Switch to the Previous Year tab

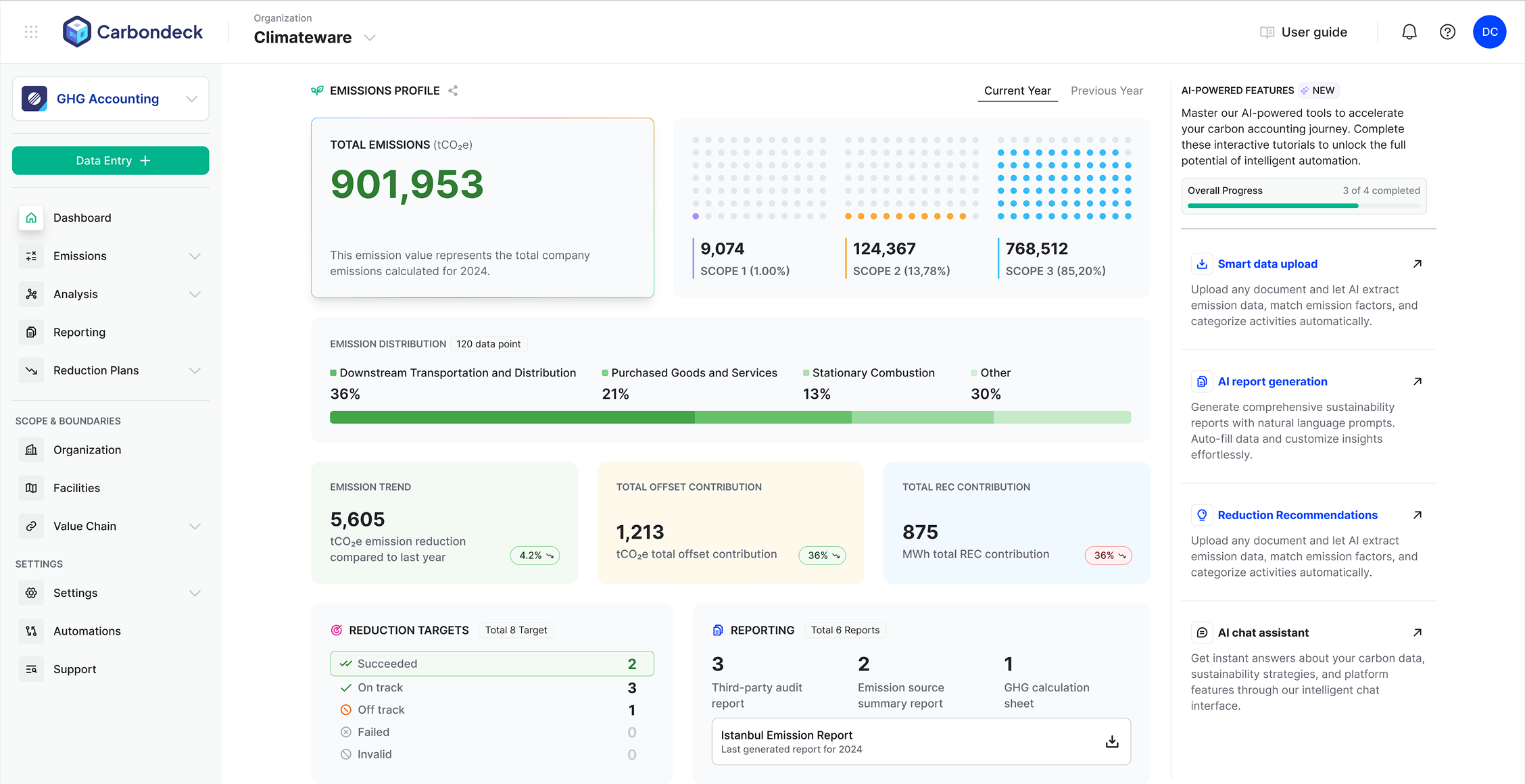pos(1107,91)
